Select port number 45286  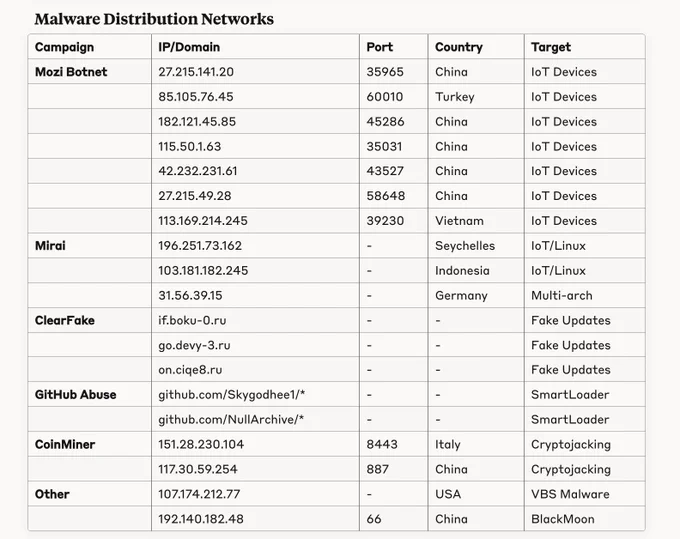[x=385, y=121]
